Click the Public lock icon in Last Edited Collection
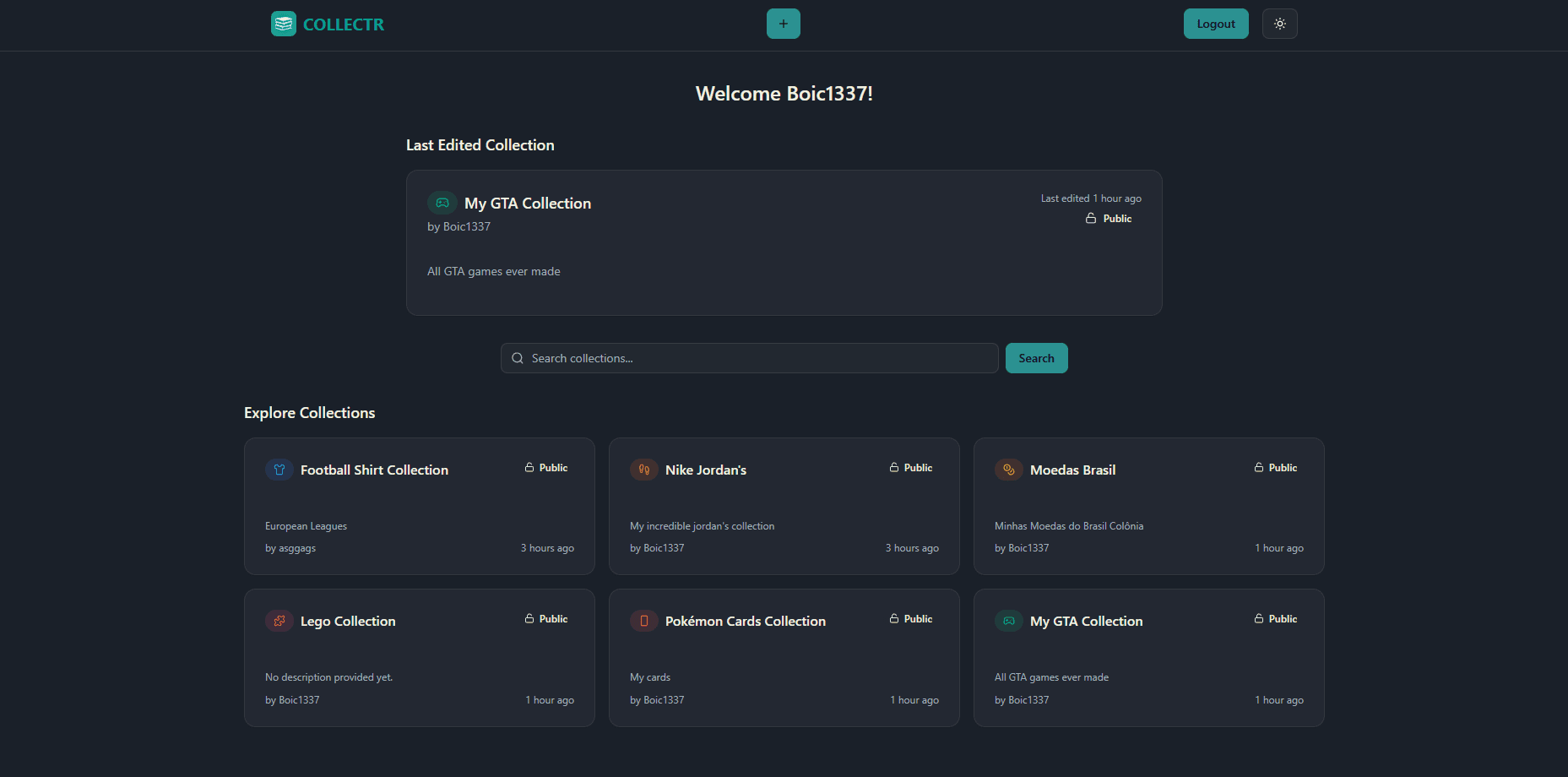The image size is (1568, 777). (1091, 218)
